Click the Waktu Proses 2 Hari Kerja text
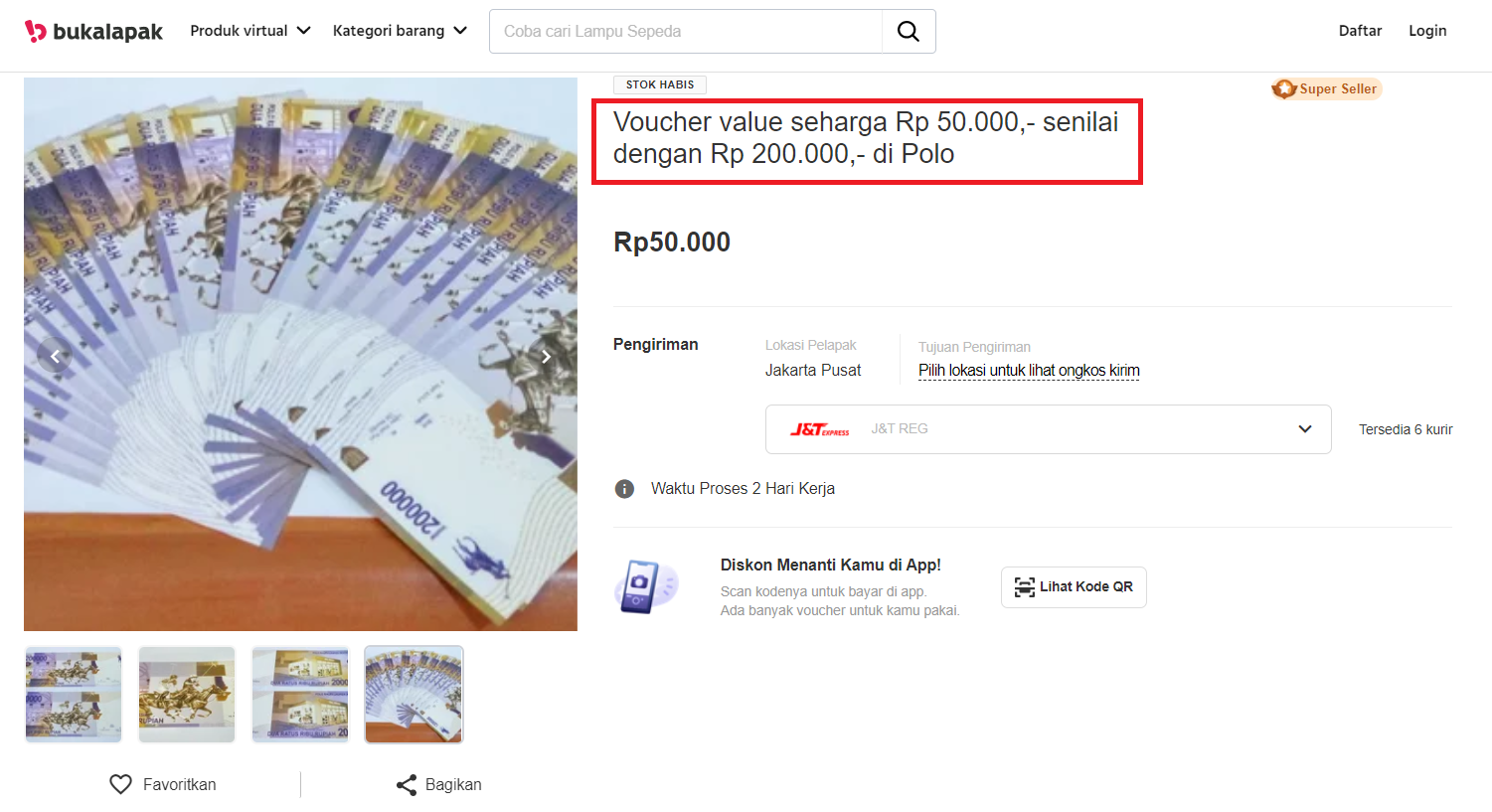 tap(743, 488)
